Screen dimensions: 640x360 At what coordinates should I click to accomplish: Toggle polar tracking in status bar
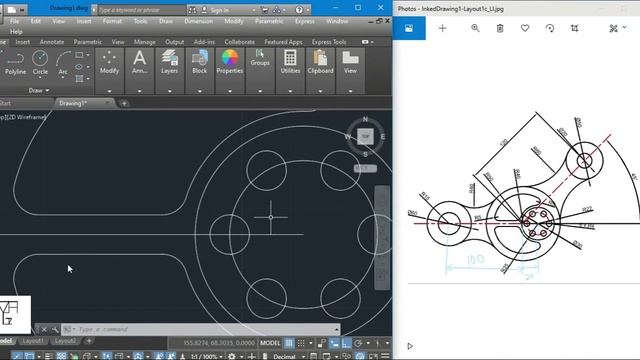[358, 343]
